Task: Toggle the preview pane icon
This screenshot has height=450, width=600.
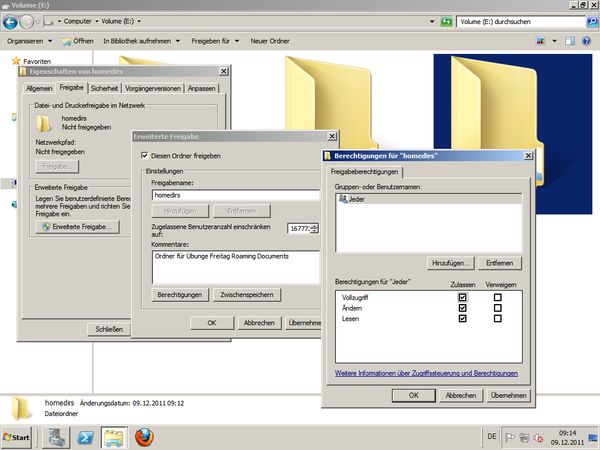Action: click(568, 41)
